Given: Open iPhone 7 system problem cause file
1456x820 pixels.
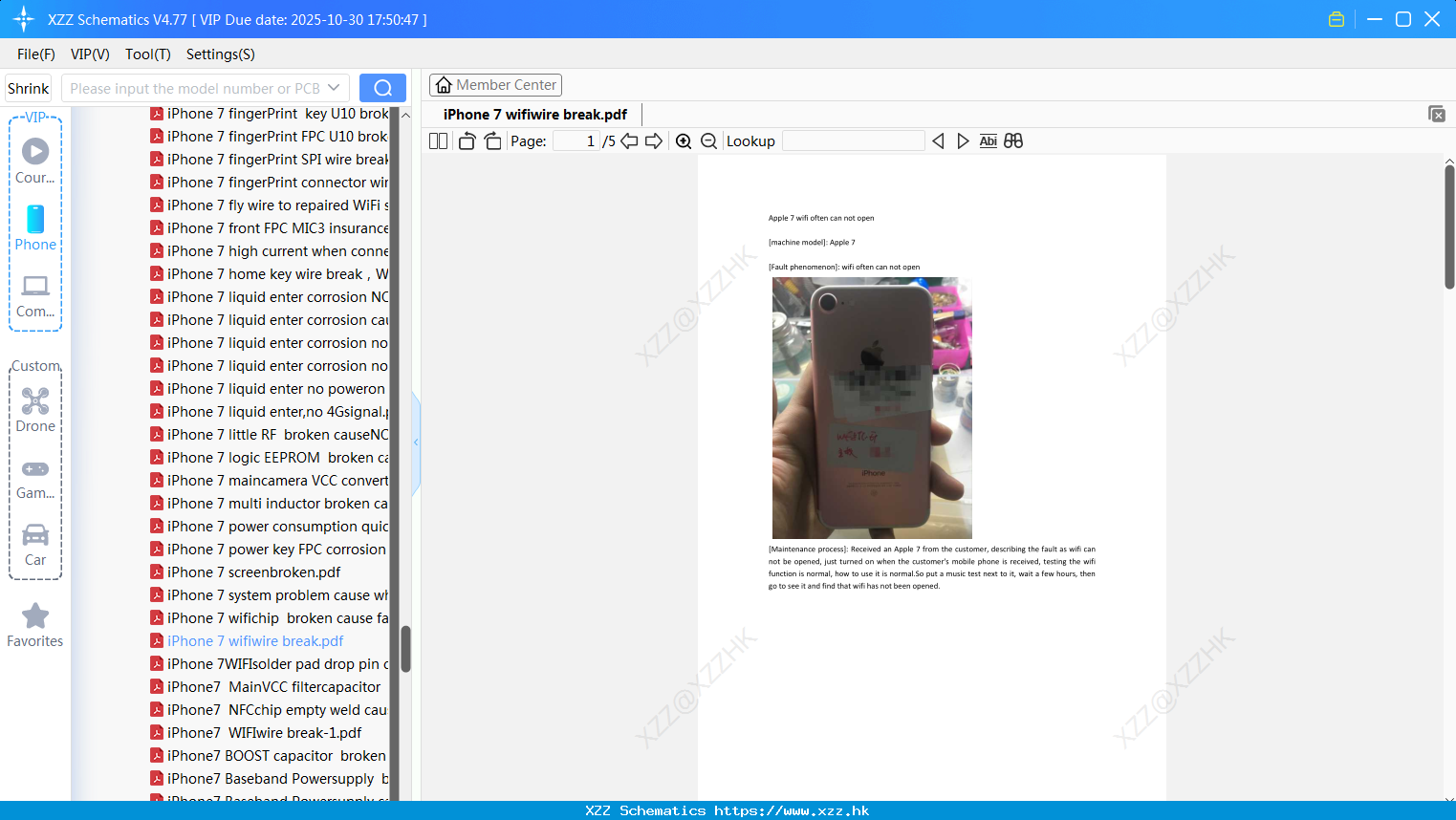Looking at the screenshot, I should coord(270,595).
